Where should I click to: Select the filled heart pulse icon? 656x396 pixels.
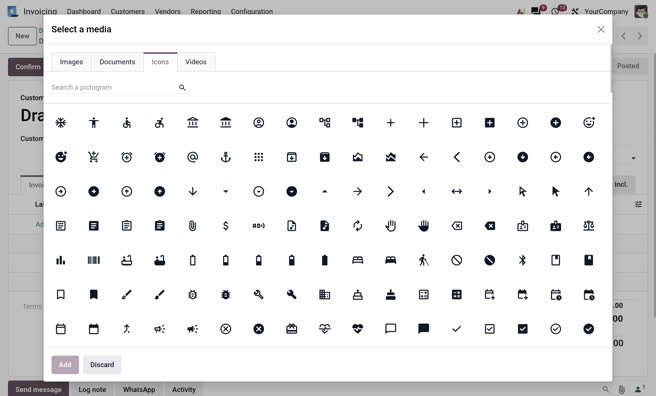pos(357,329)
